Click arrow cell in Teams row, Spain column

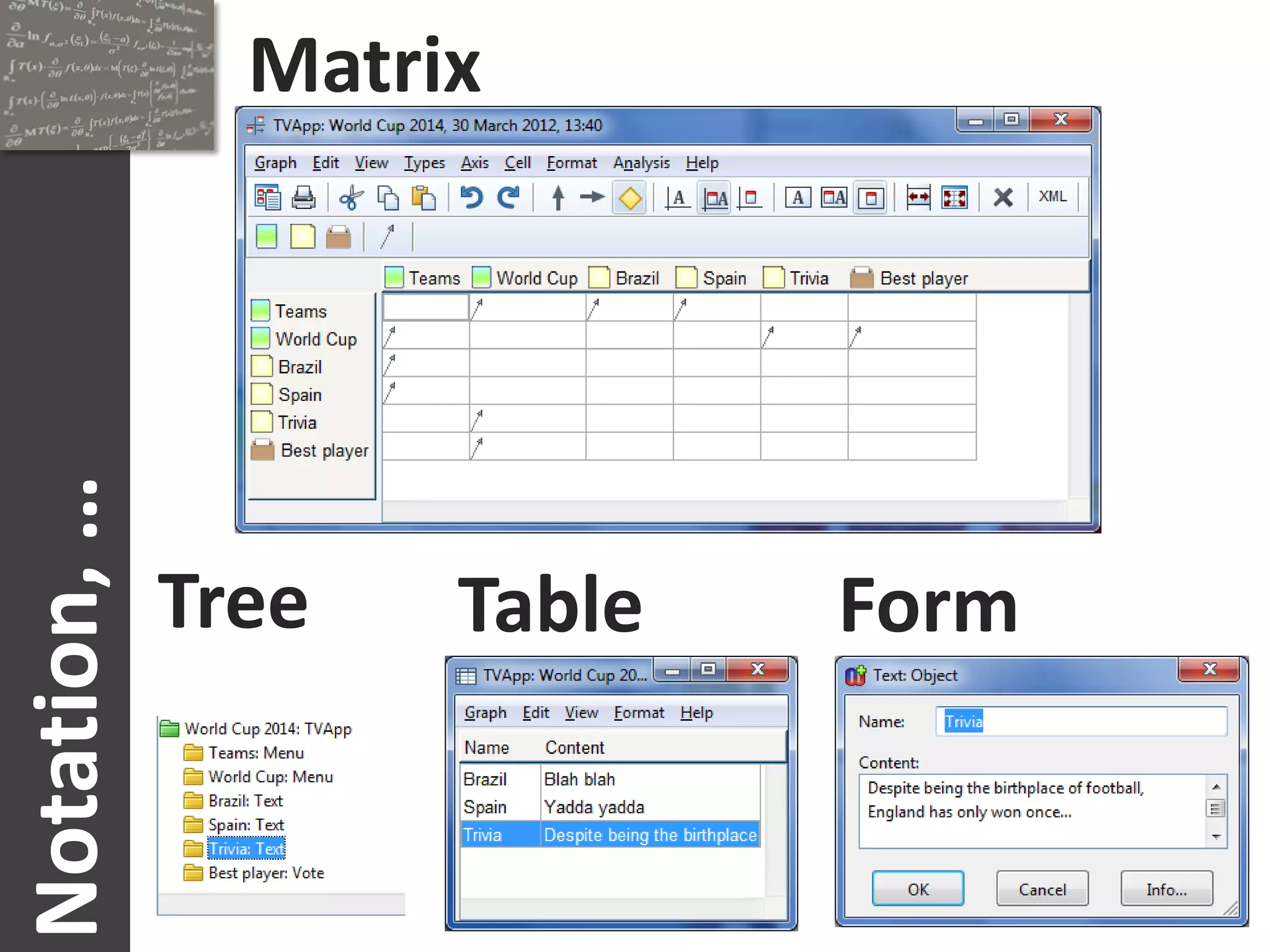(x=716, y=307)
